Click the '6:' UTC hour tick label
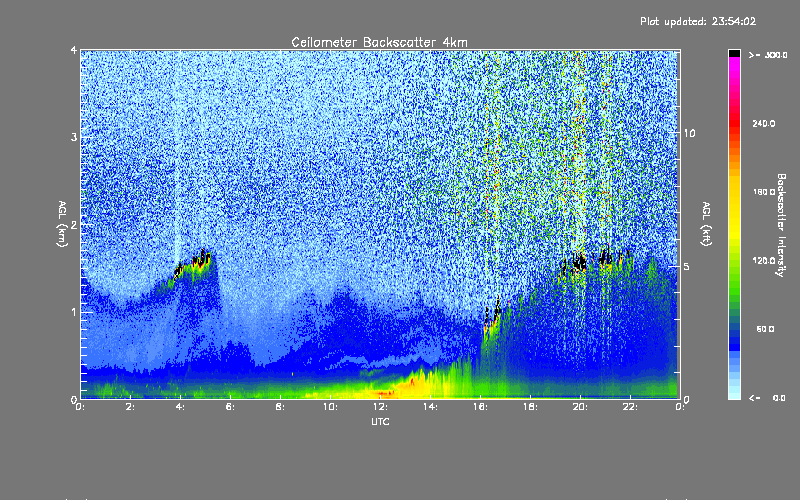800x500 pixels. (231, 407)
